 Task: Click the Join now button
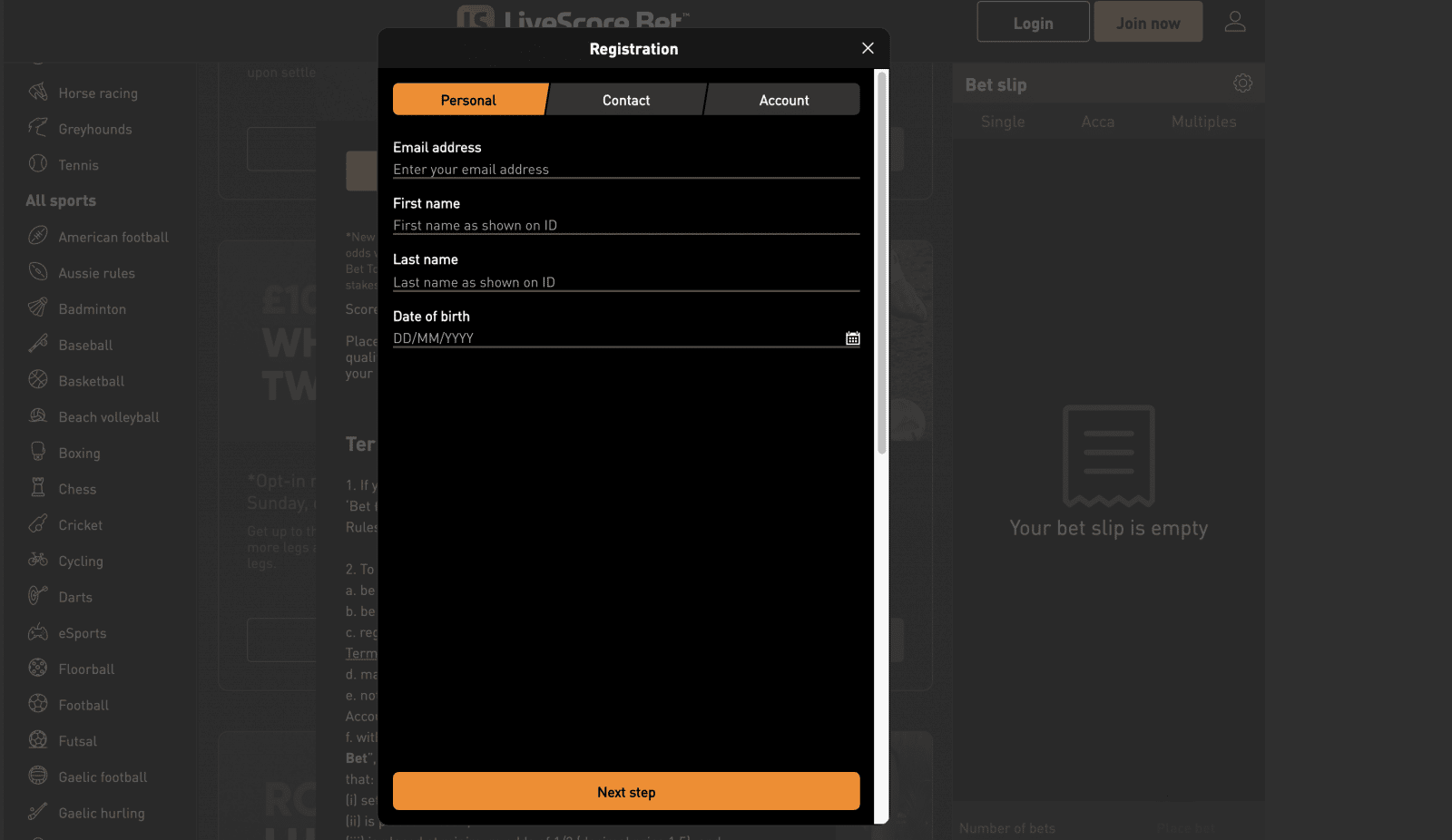(x=1148, y=22)
